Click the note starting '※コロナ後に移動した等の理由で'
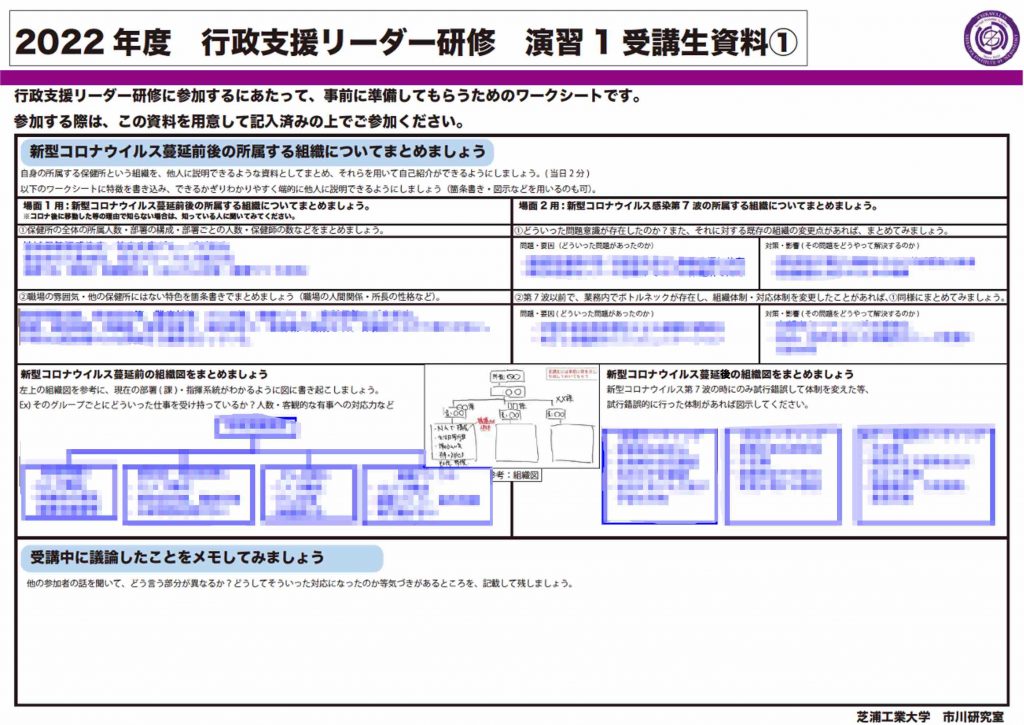Viewport: 1024px width, 725px height. click(159, 216)
